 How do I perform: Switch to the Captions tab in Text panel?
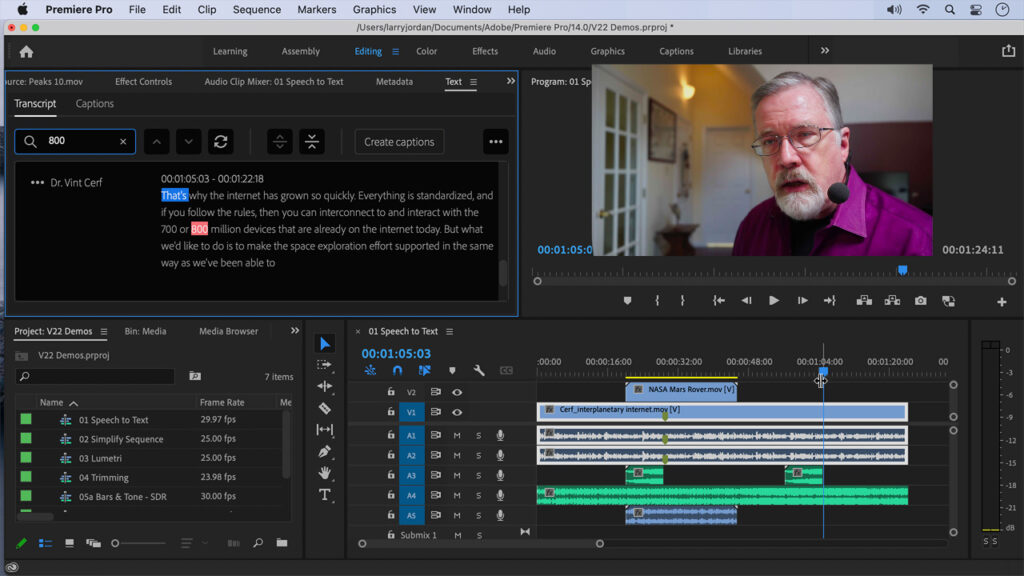(95, 103)
